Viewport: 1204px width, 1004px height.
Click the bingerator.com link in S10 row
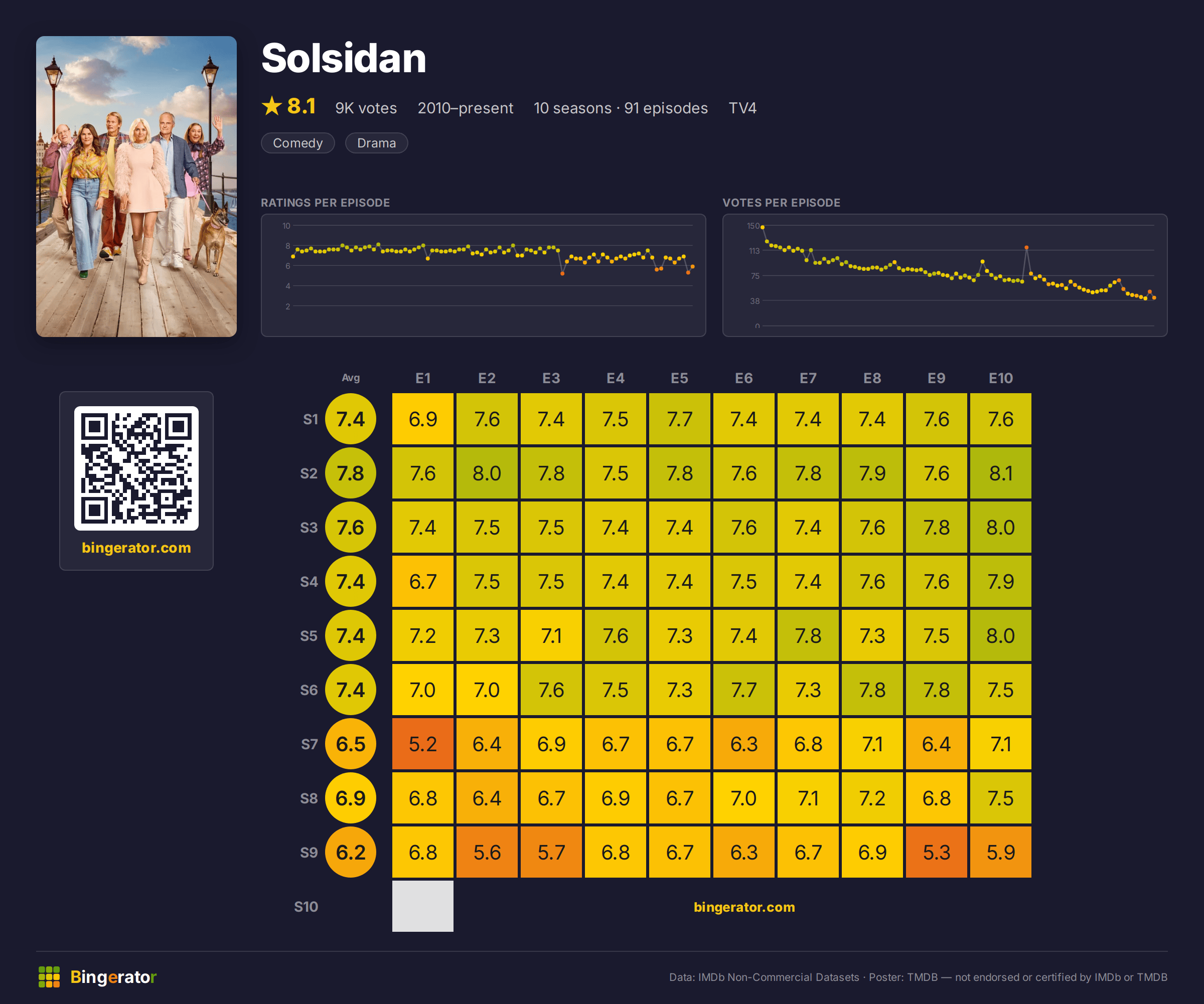(744, 907)
